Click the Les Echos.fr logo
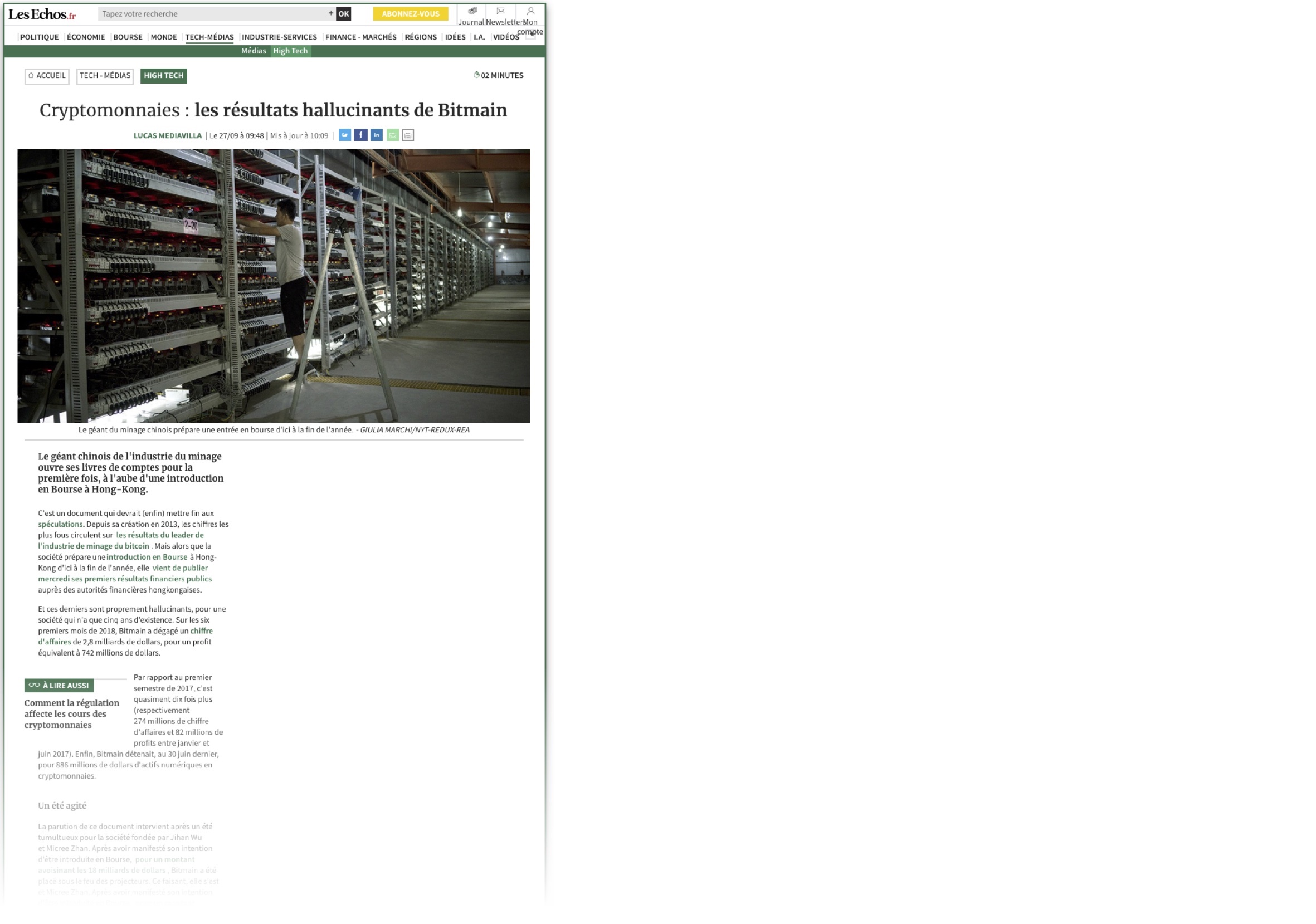Viewport: 1316px width, 924px height. [42, 14]
